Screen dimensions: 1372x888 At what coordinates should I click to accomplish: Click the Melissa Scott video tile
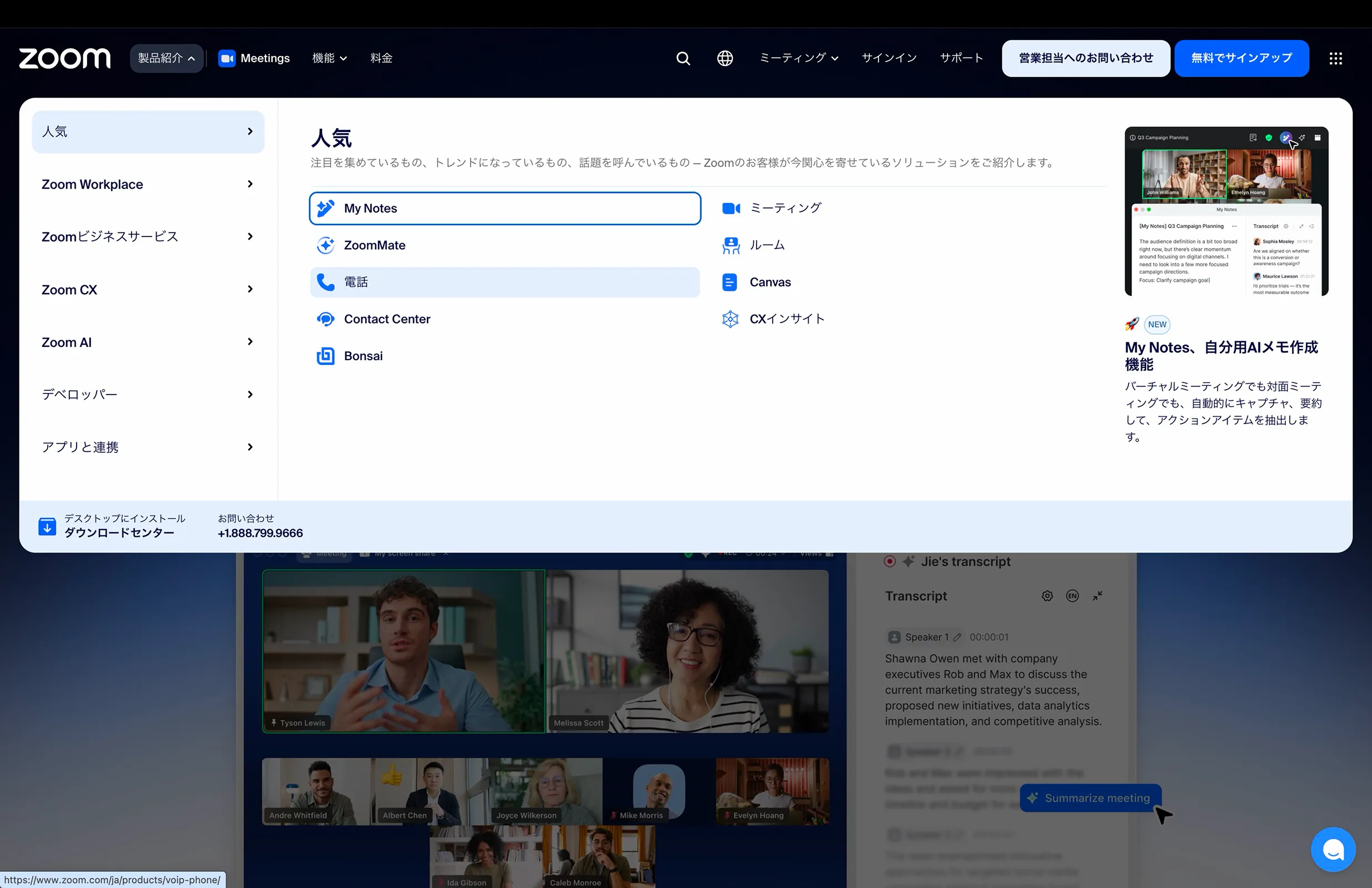point(688,652)
